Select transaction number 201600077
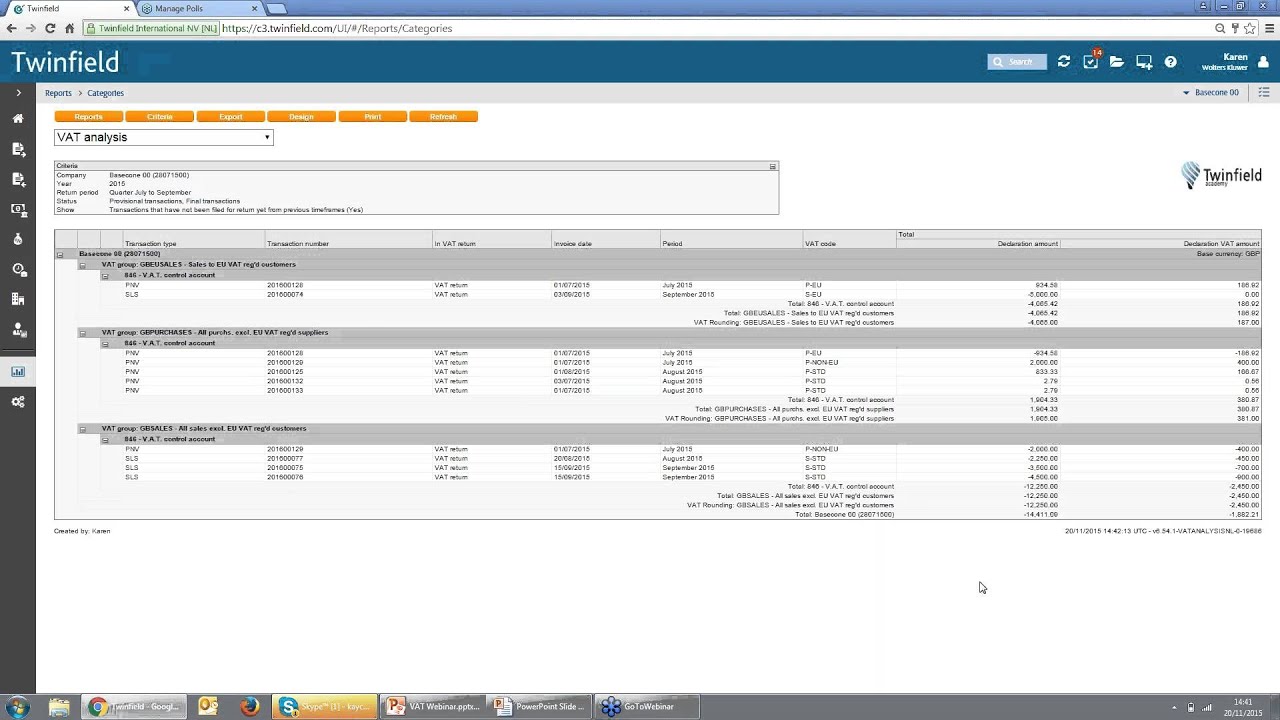The image size is (1280, 720). 285,459
